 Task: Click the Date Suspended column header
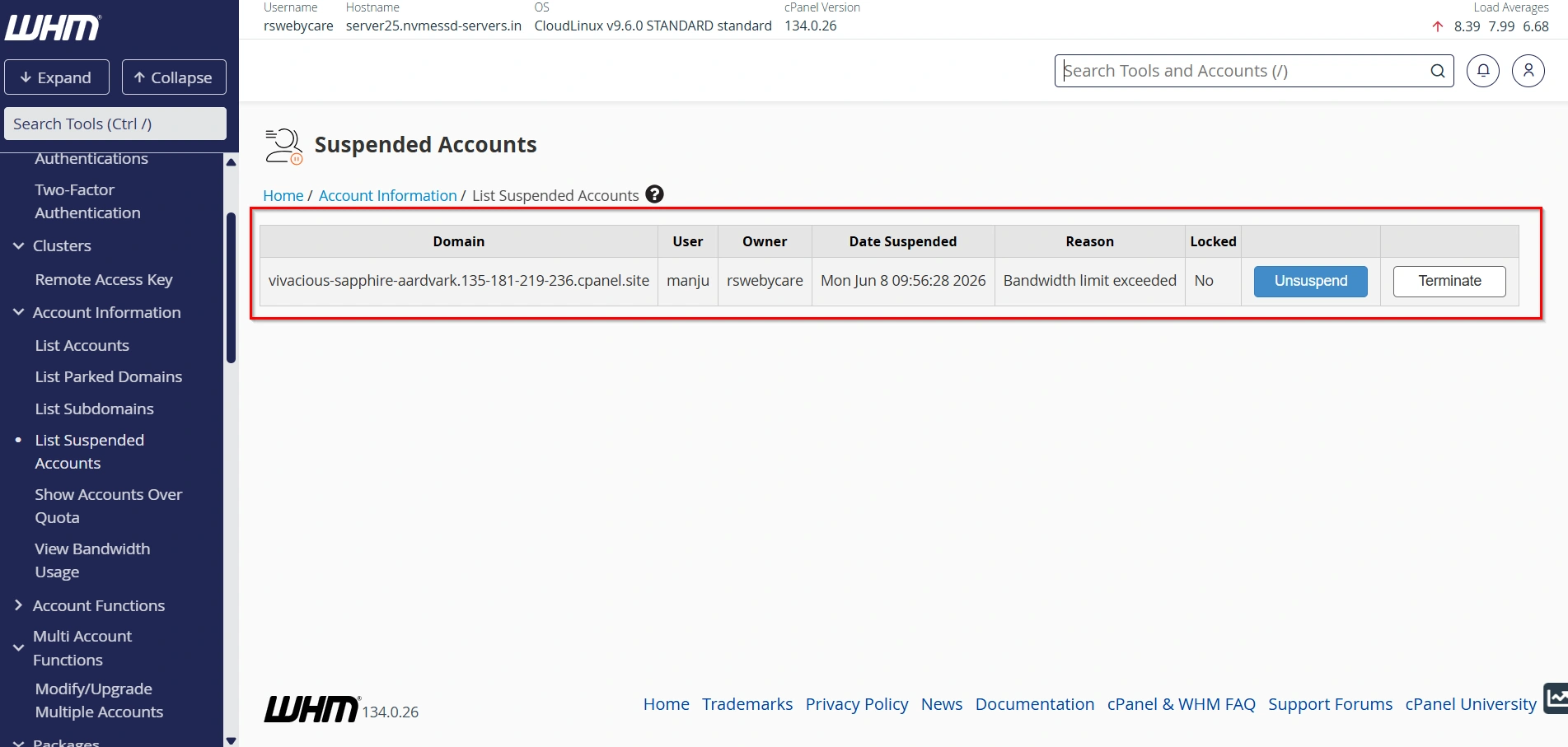903,241
